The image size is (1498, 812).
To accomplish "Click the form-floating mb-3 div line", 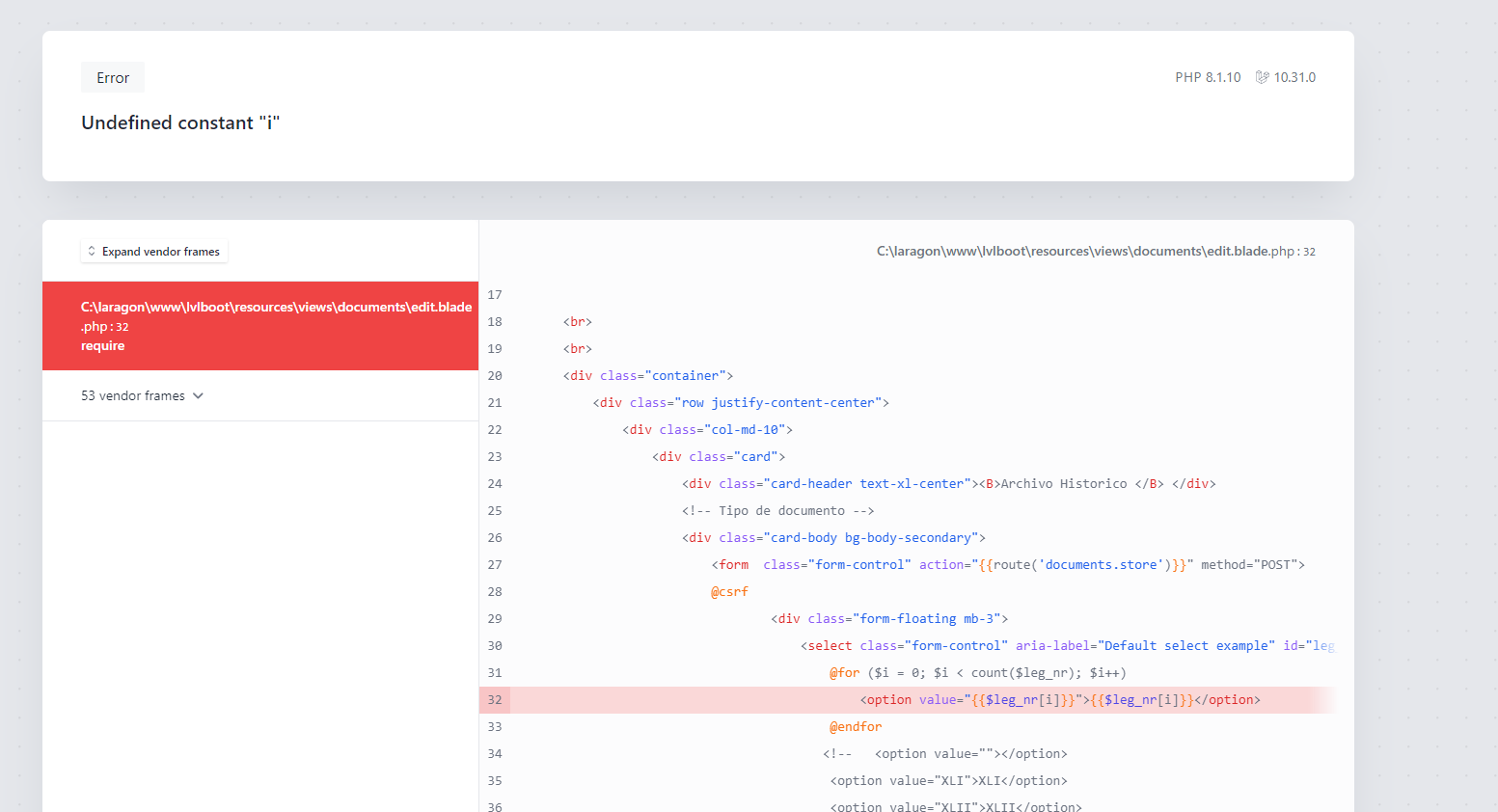I will 889,619.
